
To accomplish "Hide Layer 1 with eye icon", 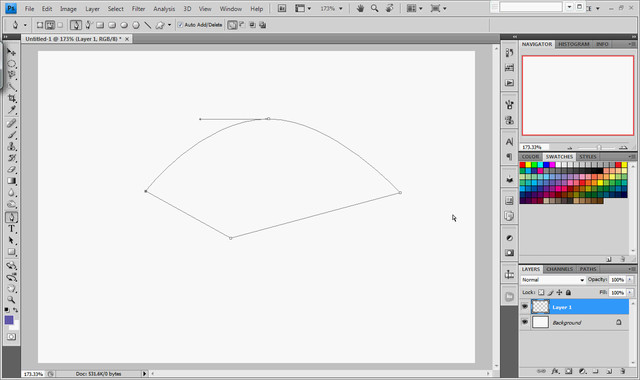I will click(x=524, y=307).
